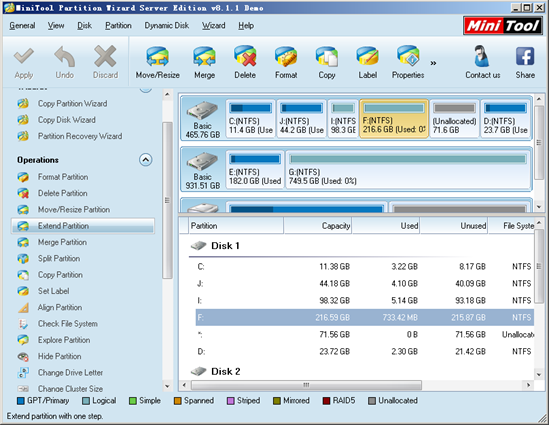Click the Discard X icon
The width and height of the screenshot is (549, 425).
click(105, 56)
